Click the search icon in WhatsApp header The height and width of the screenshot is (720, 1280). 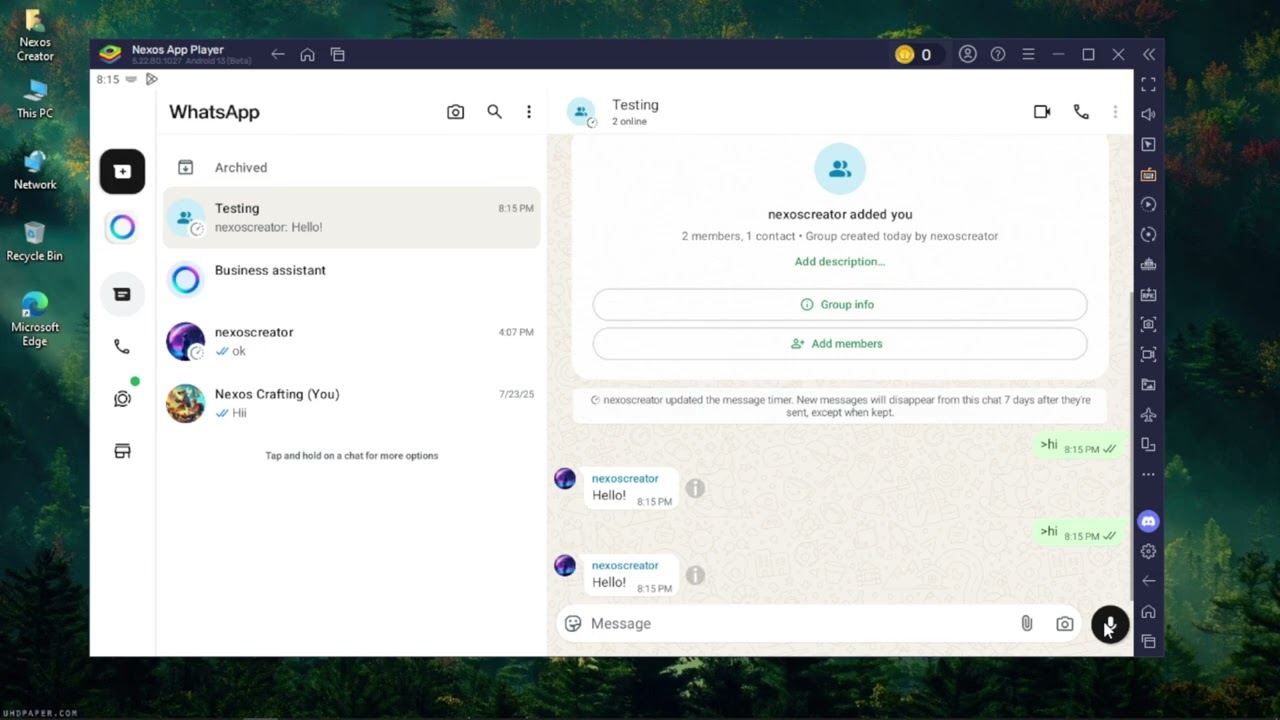click(494, 112)
